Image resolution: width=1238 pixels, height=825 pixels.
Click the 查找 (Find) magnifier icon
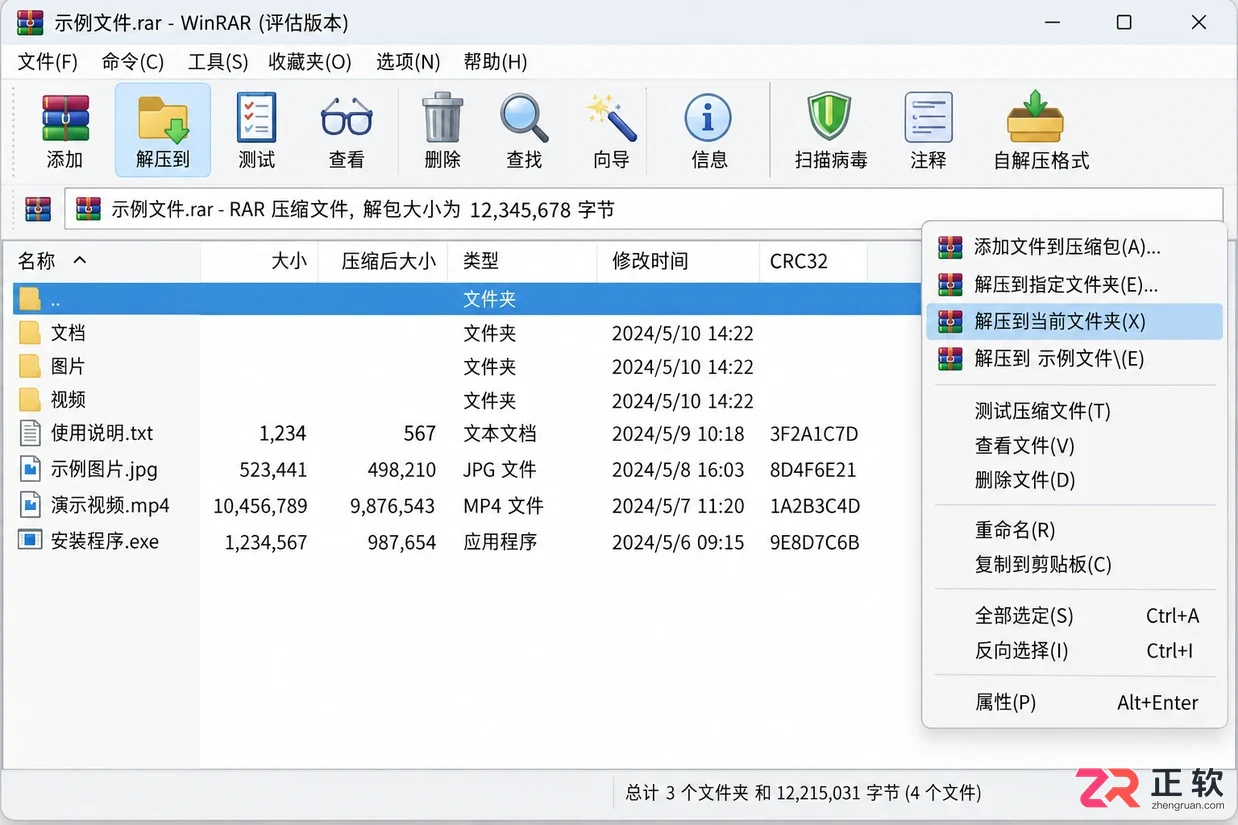pyautogui.click(x=524, y=118)
